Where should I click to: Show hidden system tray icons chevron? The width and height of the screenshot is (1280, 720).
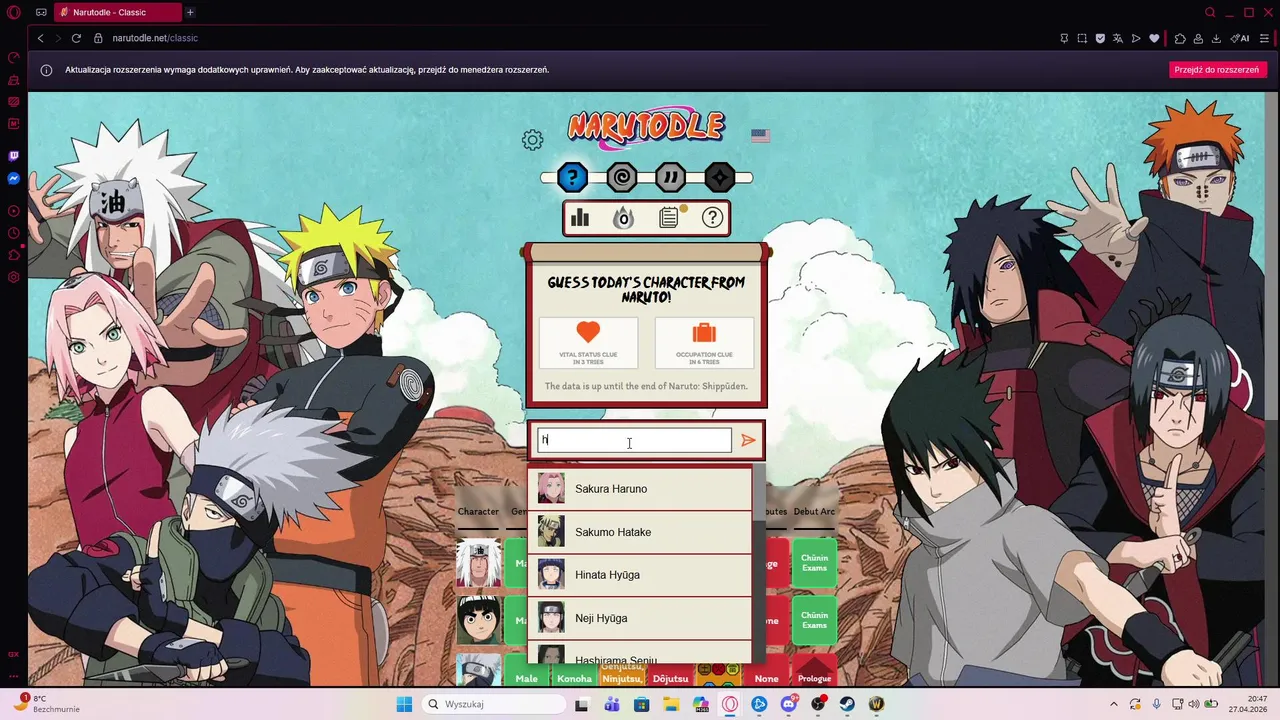(x=1114, y=704)
